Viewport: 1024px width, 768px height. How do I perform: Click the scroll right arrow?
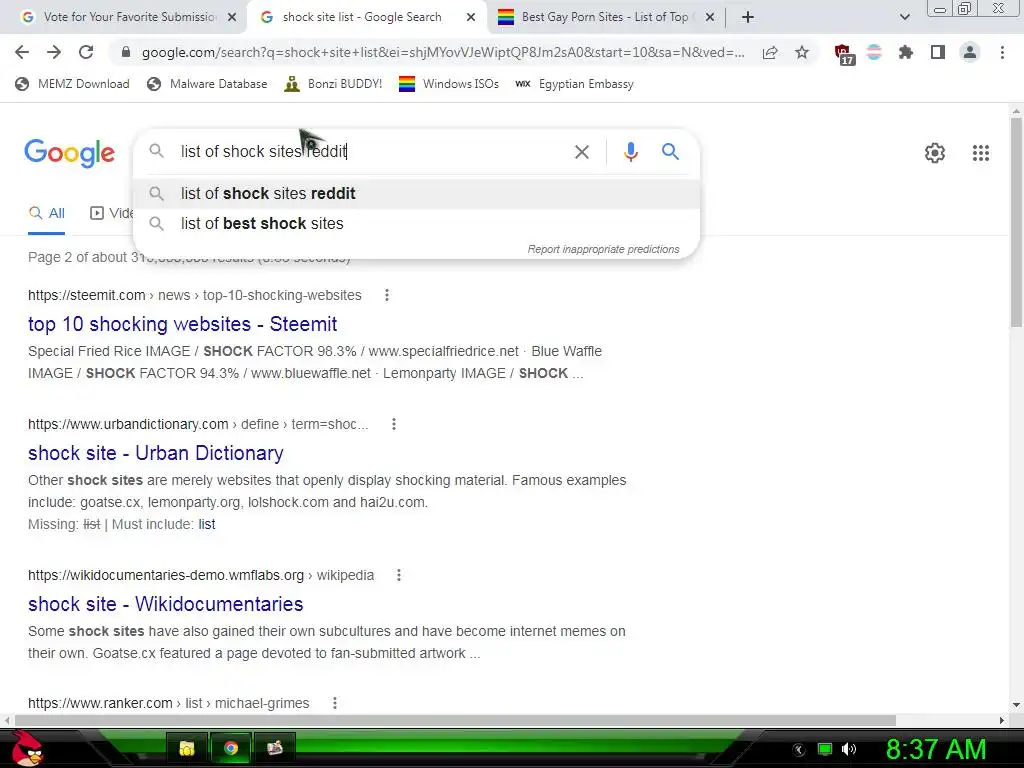1002,720
